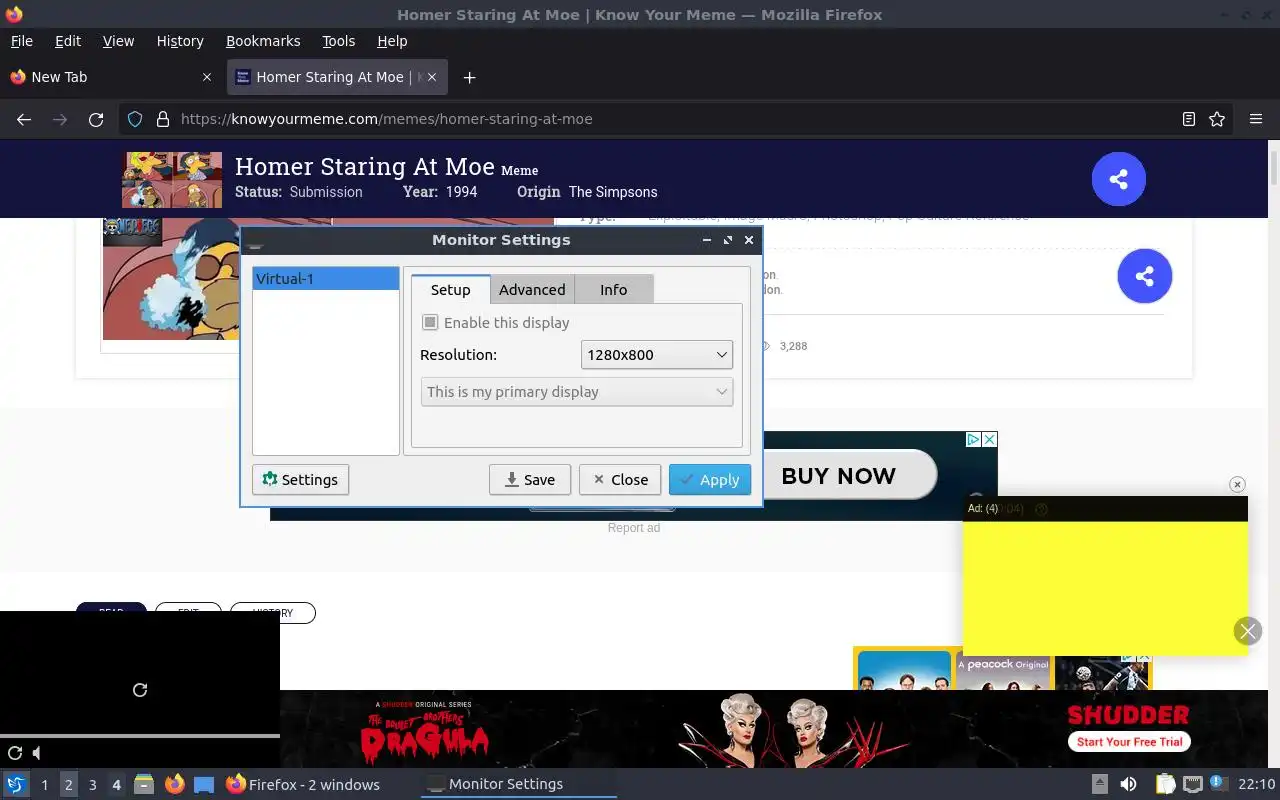Replay the video with reload icon in player
1280x800 pixels.
(x=140, y=690)
